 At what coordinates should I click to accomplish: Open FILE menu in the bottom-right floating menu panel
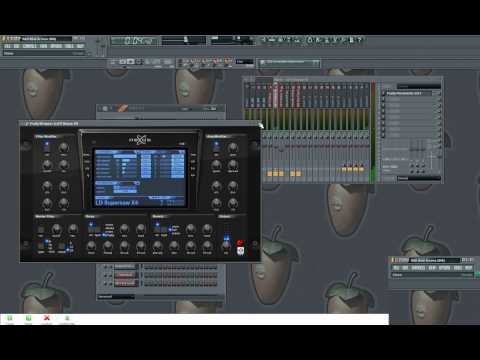point(396,268)
